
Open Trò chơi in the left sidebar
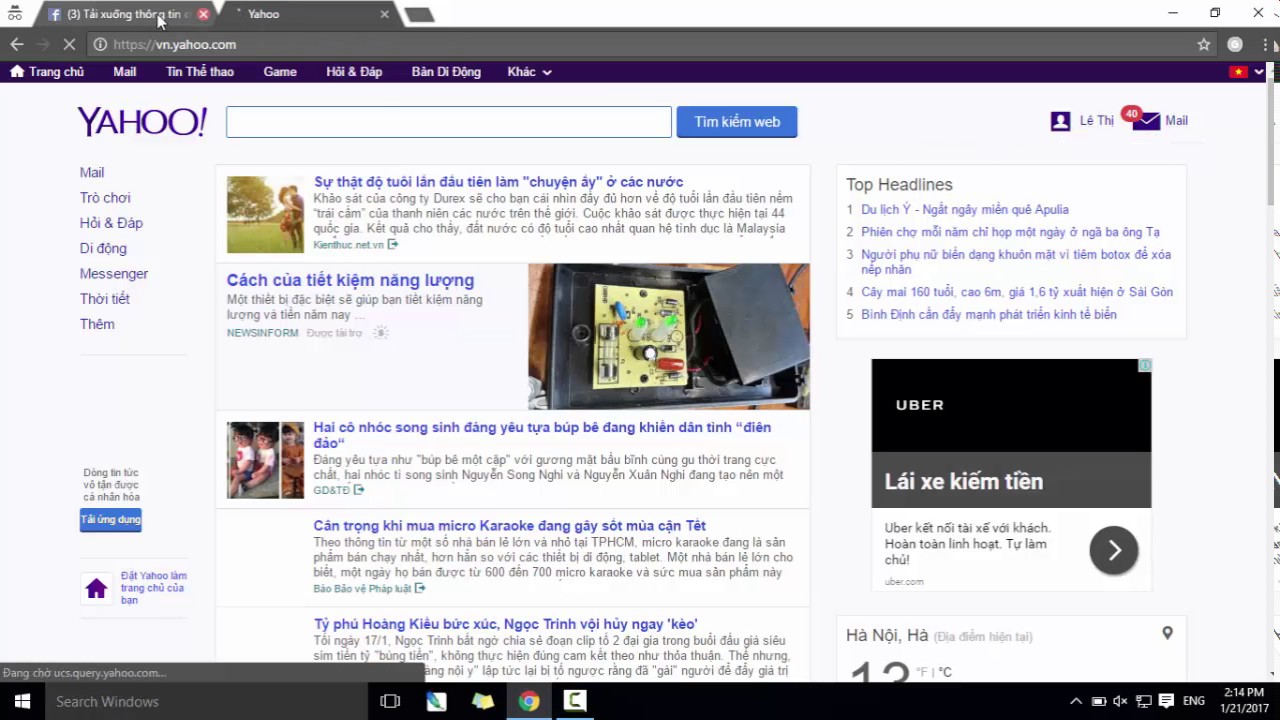coord(105,198)
